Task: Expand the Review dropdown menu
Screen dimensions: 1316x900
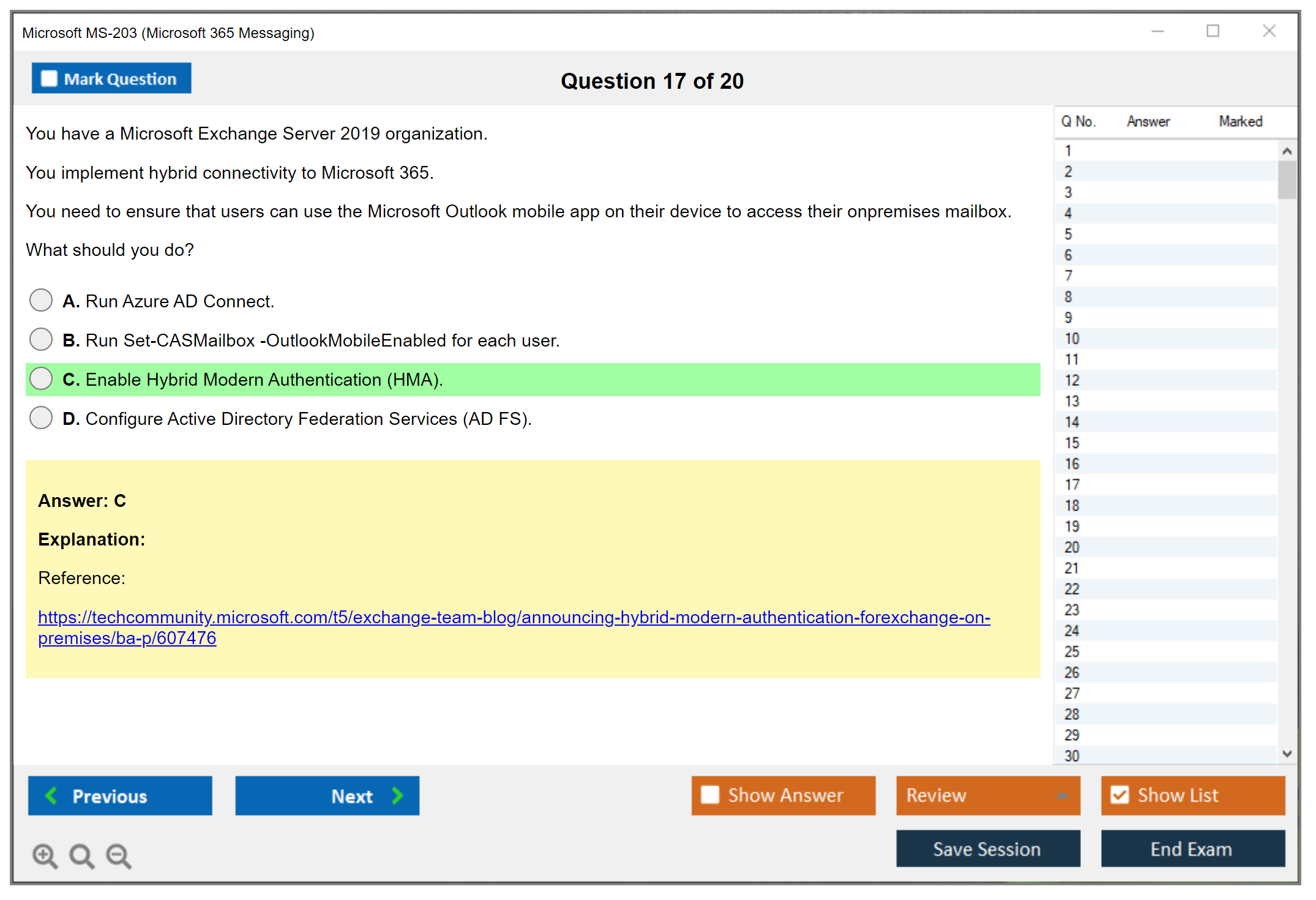Action: click(1062, 795)
